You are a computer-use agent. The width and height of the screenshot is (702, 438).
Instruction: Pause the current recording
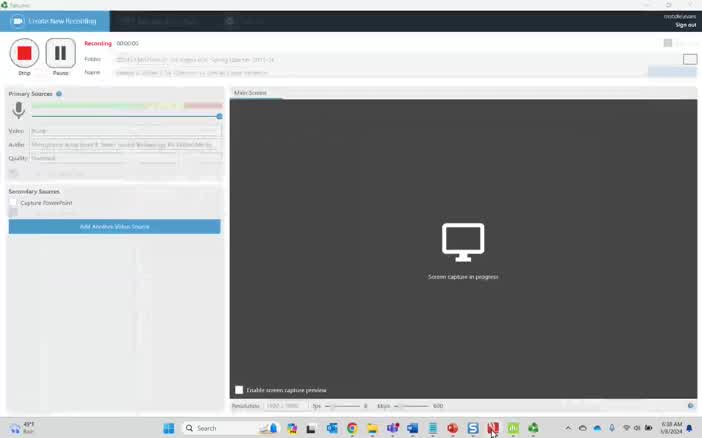[x=60, y=53]
